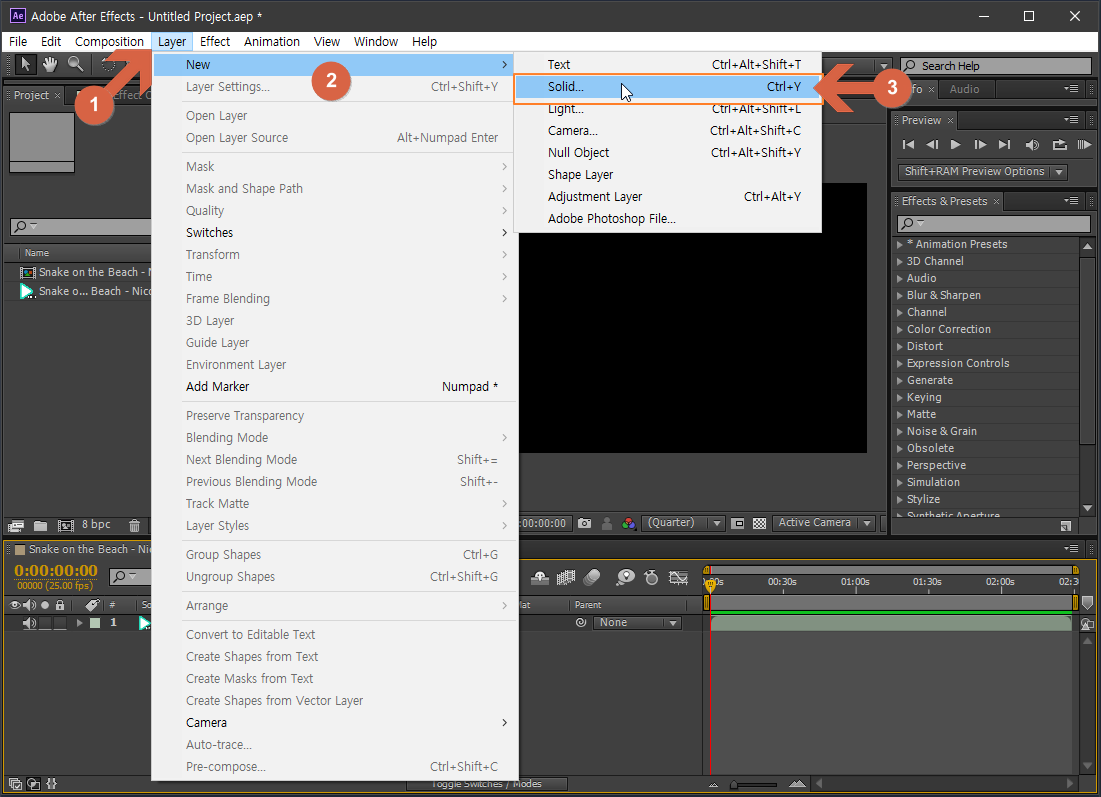
Task: Expand the Keying effects category
Action: (x=899, y=397)
